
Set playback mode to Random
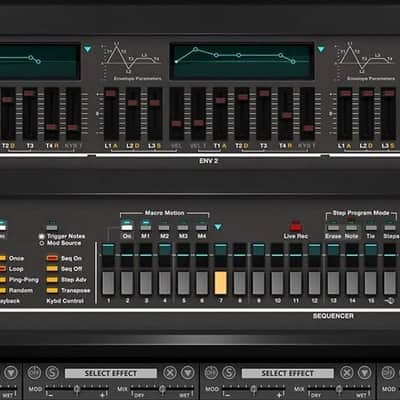3,290
